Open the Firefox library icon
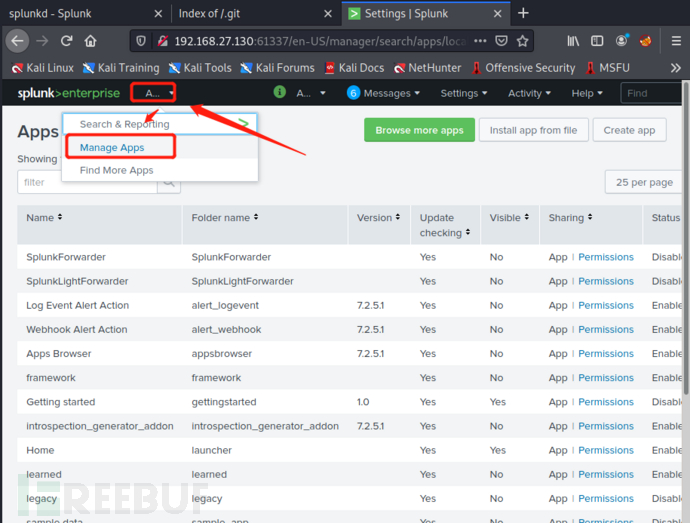 [573, 41]
